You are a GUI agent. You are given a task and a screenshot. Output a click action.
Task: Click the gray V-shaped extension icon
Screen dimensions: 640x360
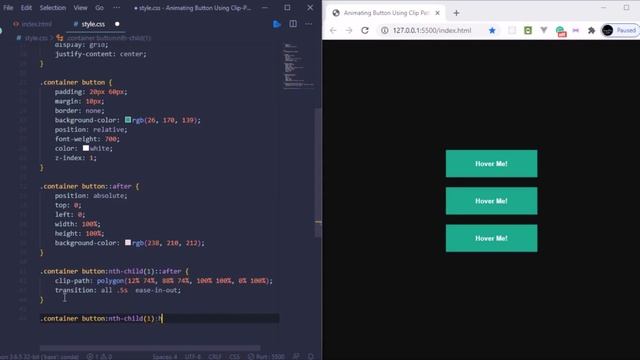[544, 30]
